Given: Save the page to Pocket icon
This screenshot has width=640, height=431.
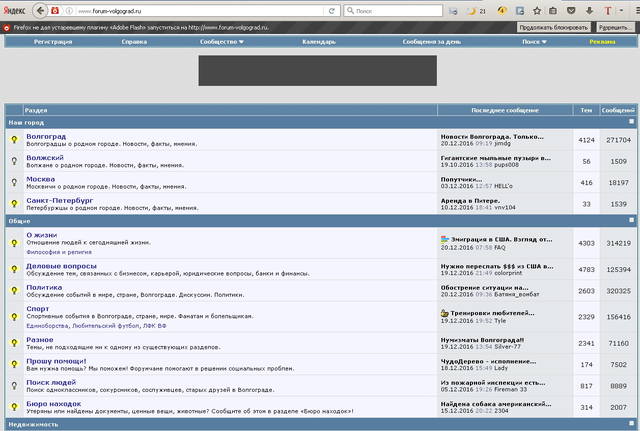Looking at the screenshot, I should [x=571, y=11].
